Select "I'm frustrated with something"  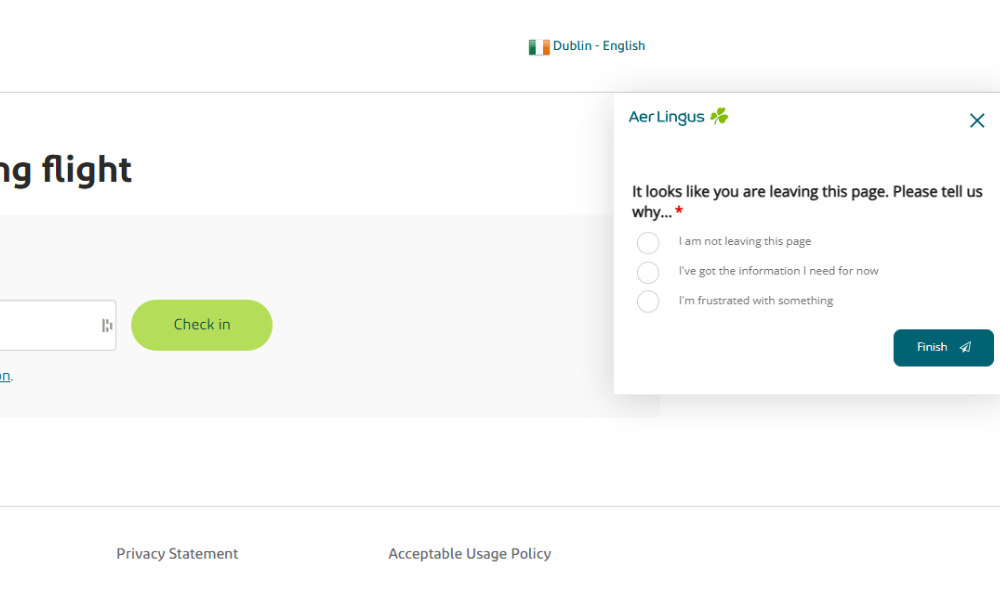[x=648, y=301]
